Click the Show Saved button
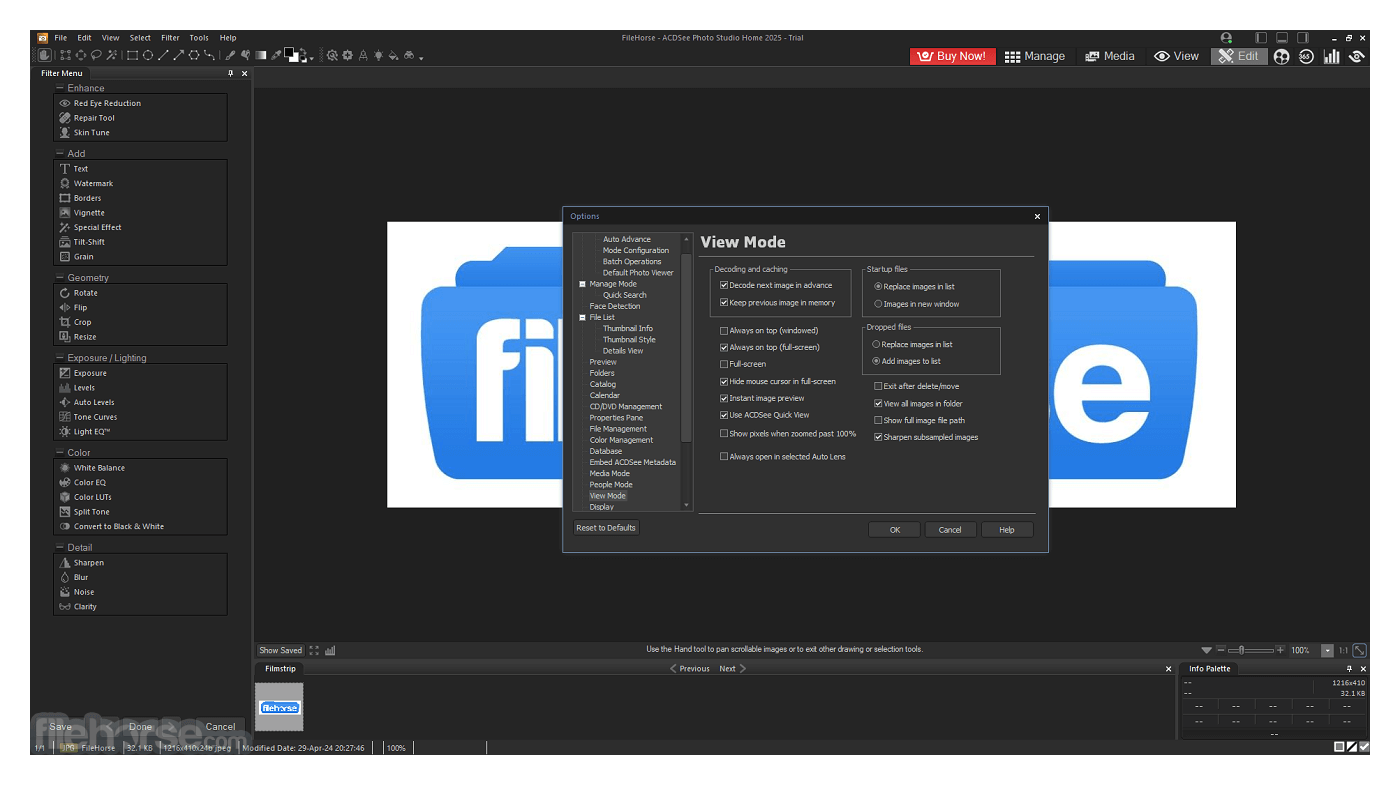The image size is (1400, 785). (280, 650)
